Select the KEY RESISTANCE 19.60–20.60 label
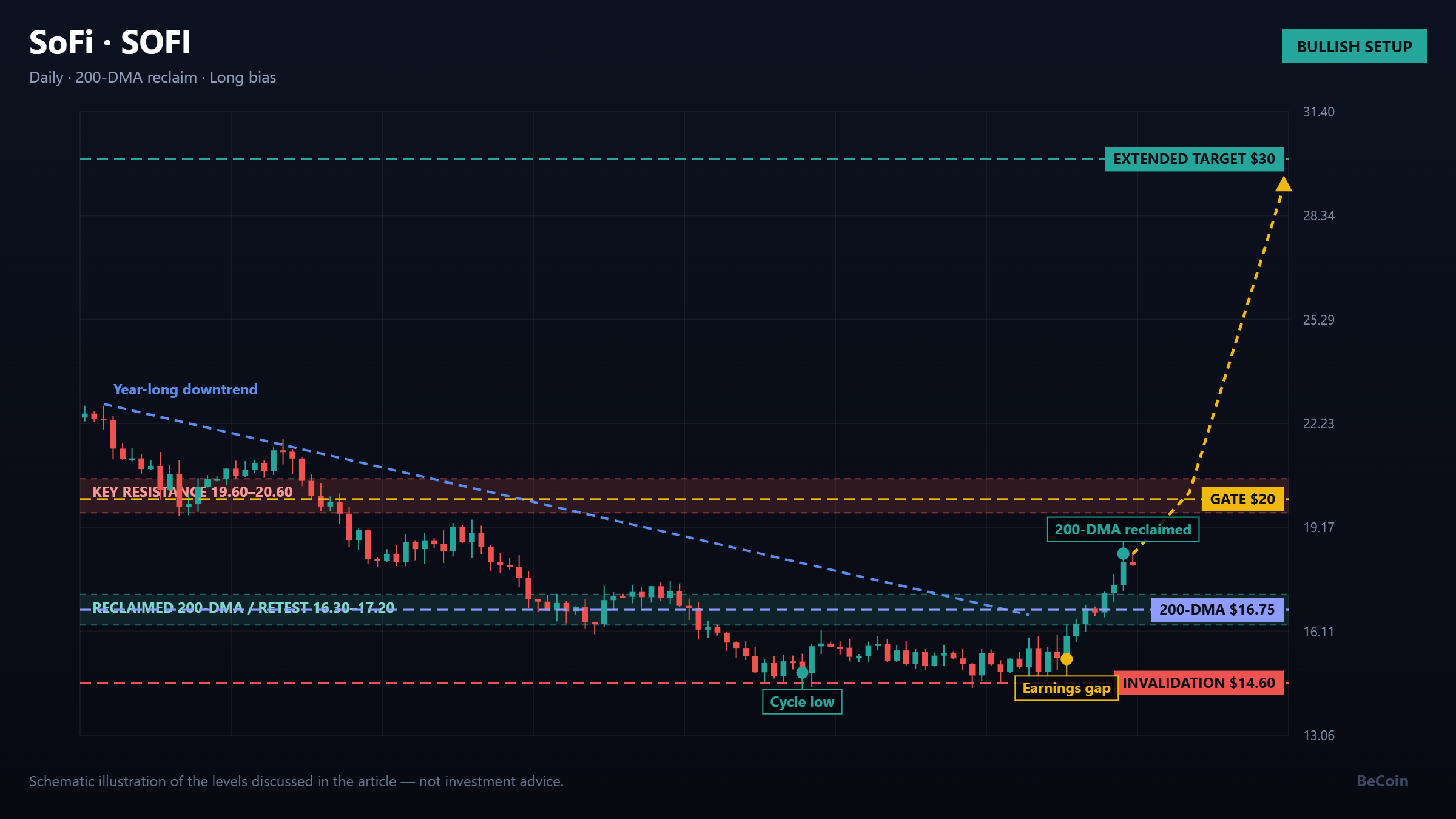Viewport: 1456px width, 819px height. [x=192, y=492]
